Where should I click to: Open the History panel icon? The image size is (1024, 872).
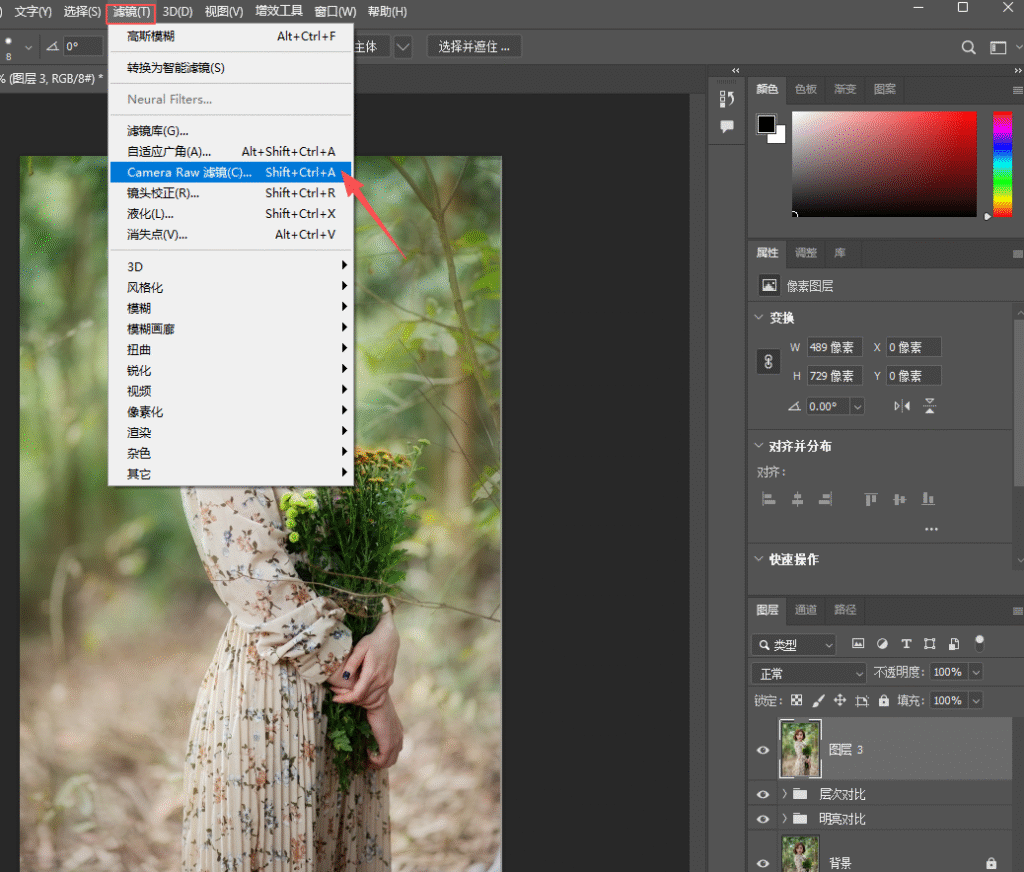(727, 99)
